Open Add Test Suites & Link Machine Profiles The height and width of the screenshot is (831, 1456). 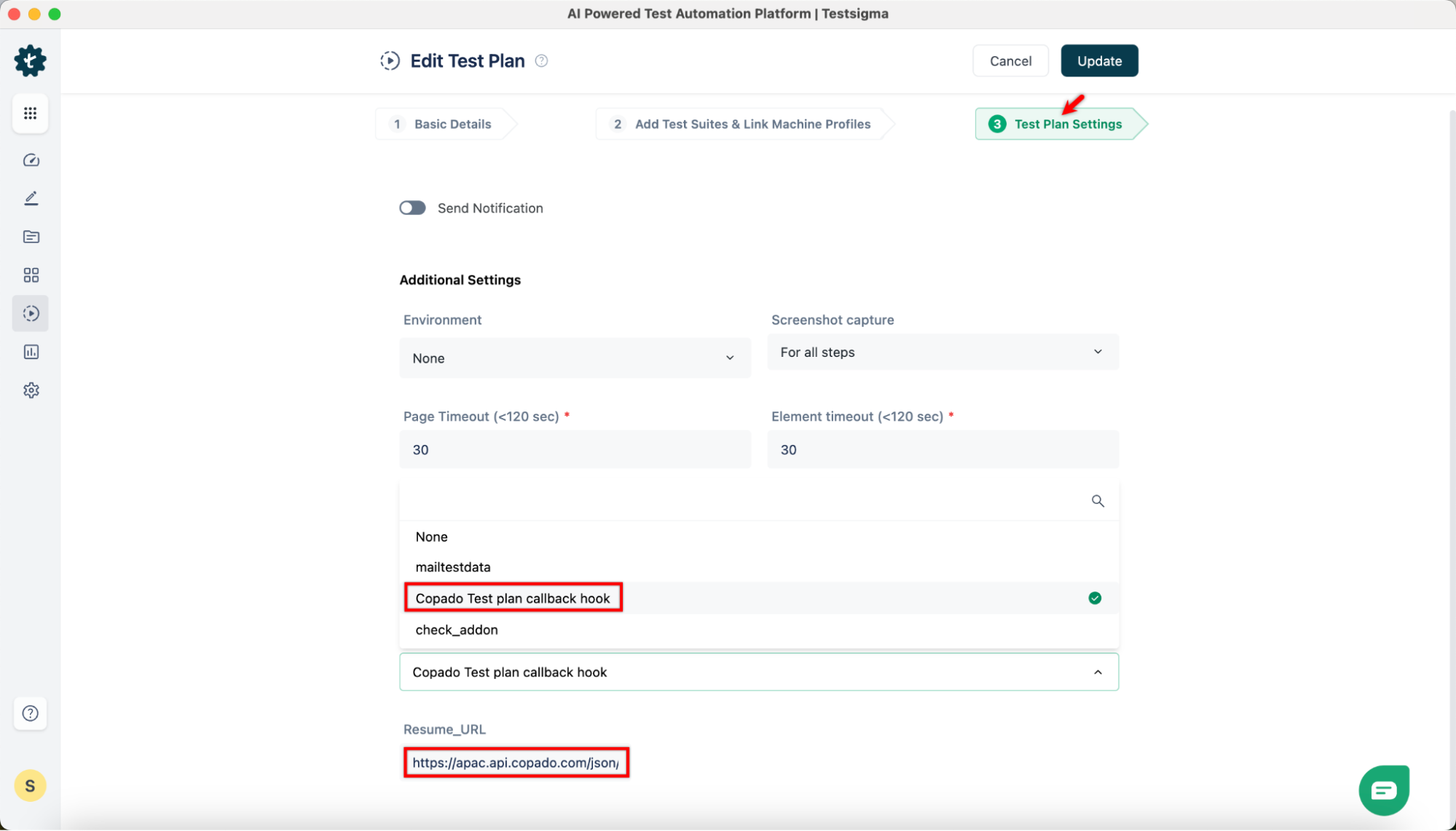click(741, 124)
